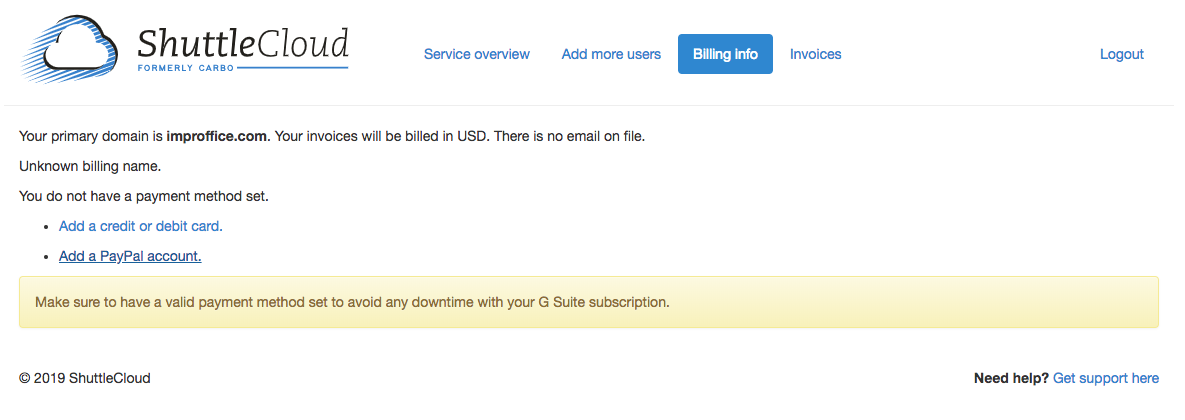This screenshot has width=1185, height=420.
Task: Open the Get support here link
Action: point(1106,378)
